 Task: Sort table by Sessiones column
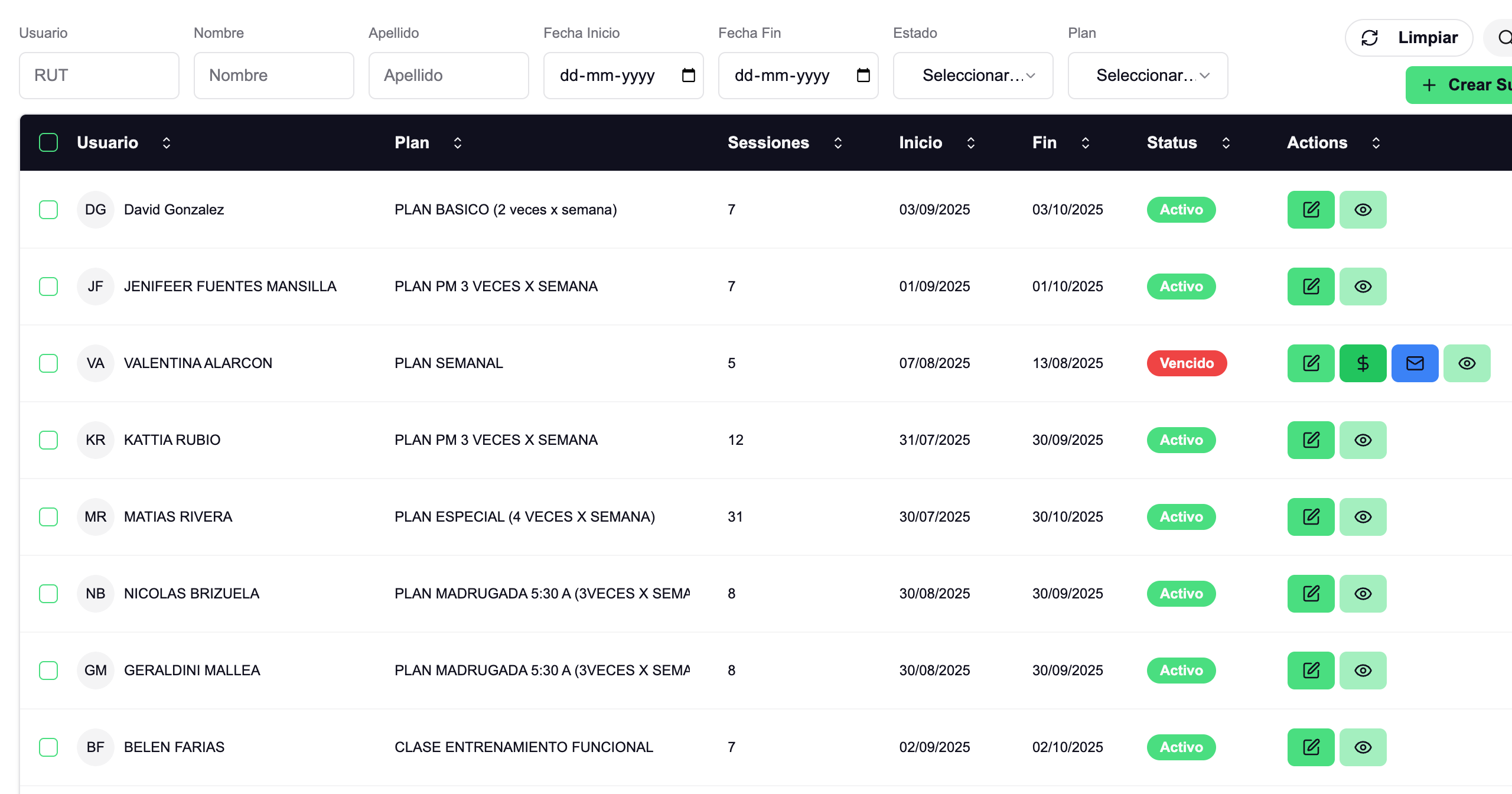point(838,142)
